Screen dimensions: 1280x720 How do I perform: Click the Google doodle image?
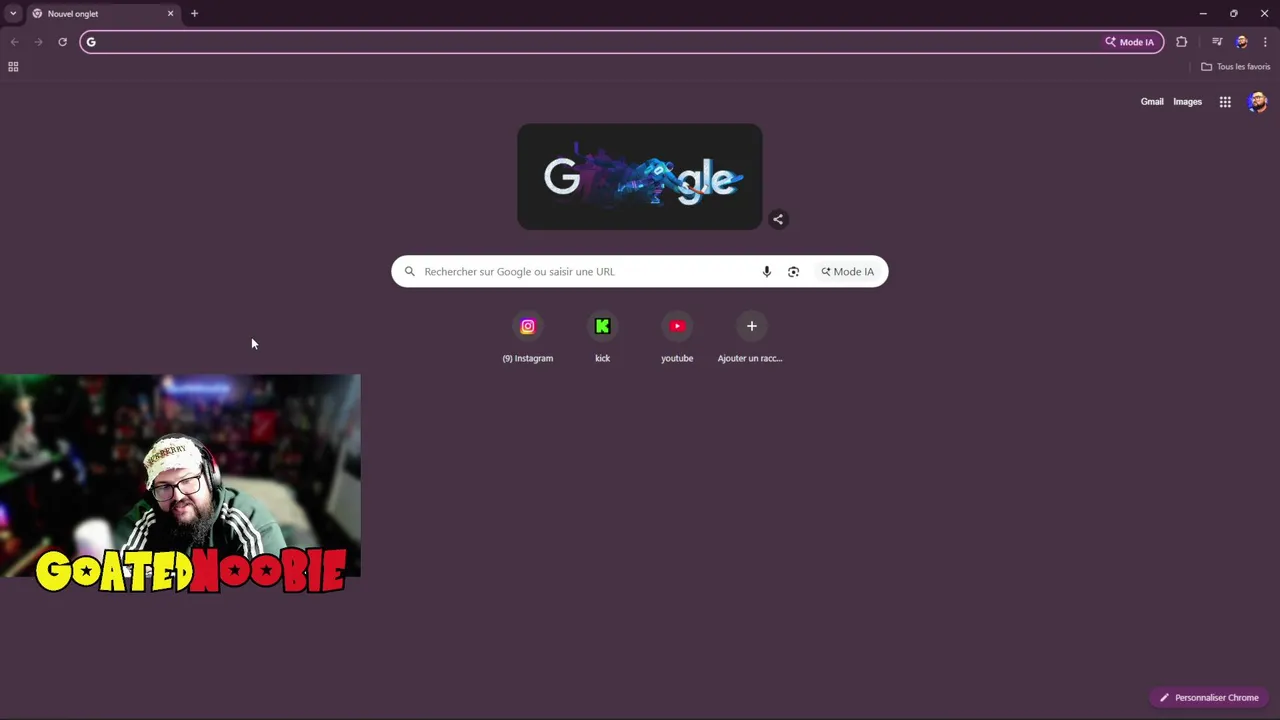[640, 177]
